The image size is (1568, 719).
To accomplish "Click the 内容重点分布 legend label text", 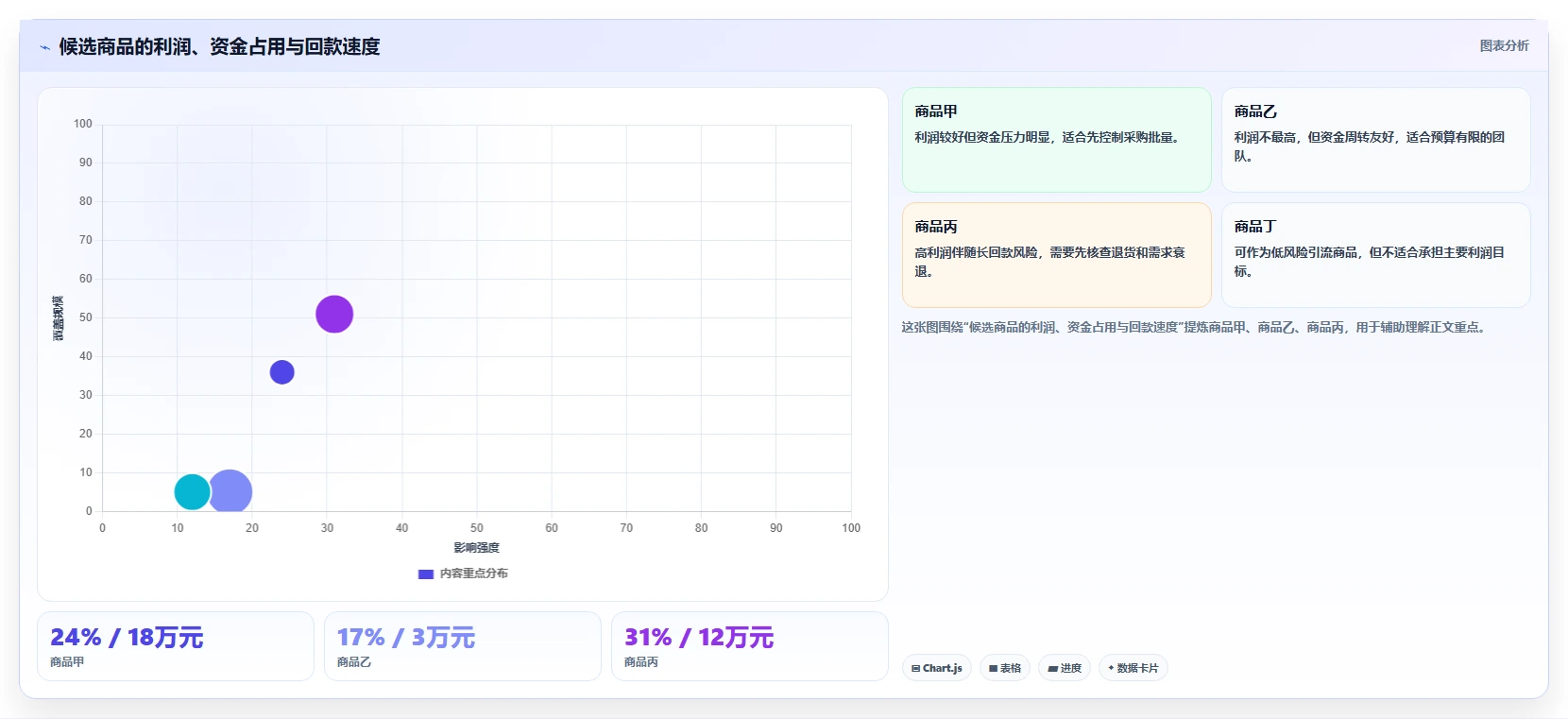I will 474,573.
